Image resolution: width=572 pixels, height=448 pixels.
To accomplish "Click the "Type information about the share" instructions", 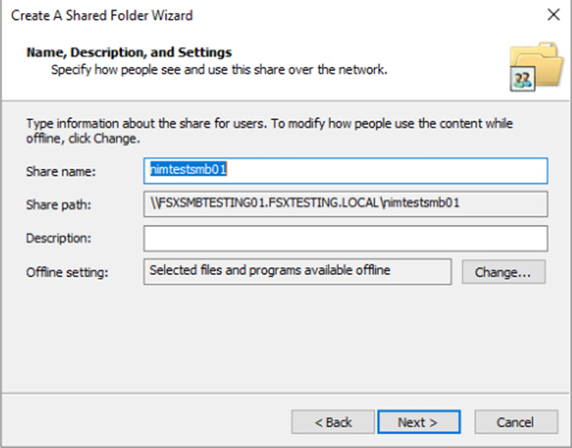I will point(269,131).
